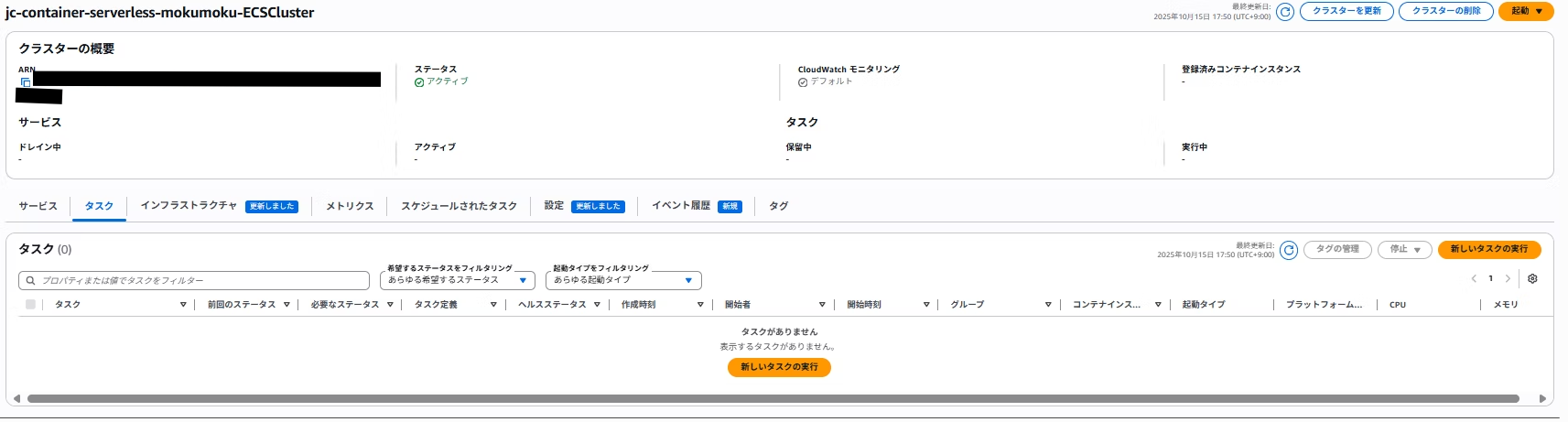The width and height of the screenshot is (1568, 422).
Task: Click 新しいタスクの実行 button next to 停止
Action: (x=1489, y=249)
